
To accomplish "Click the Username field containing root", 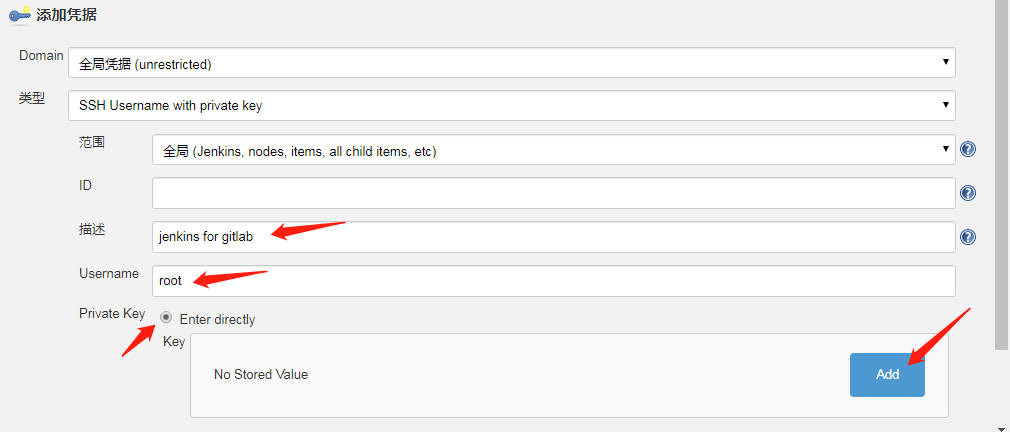I will point(553,281).
